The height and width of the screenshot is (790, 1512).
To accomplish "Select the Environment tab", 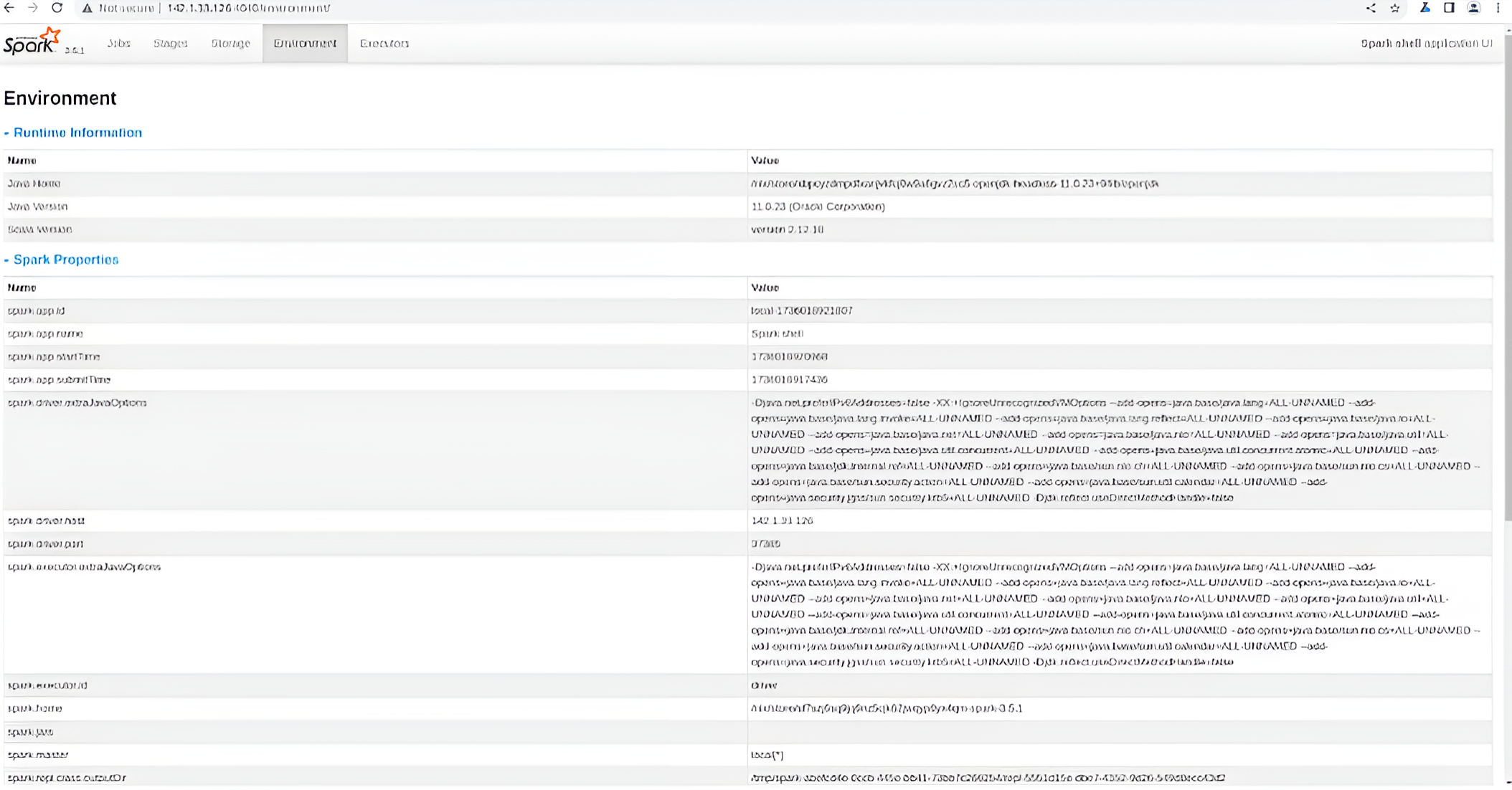I will pos(304,43).
